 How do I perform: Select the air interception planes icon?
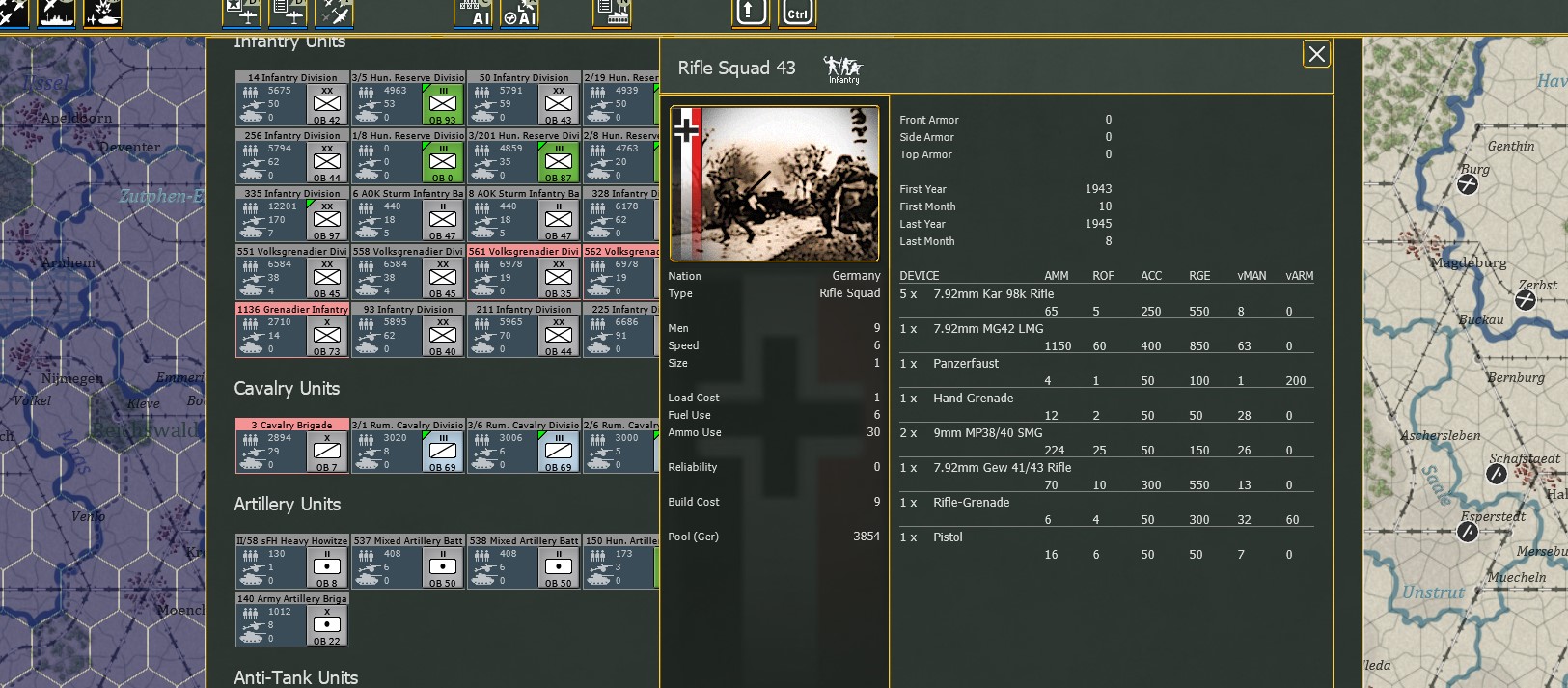(335, 13)
